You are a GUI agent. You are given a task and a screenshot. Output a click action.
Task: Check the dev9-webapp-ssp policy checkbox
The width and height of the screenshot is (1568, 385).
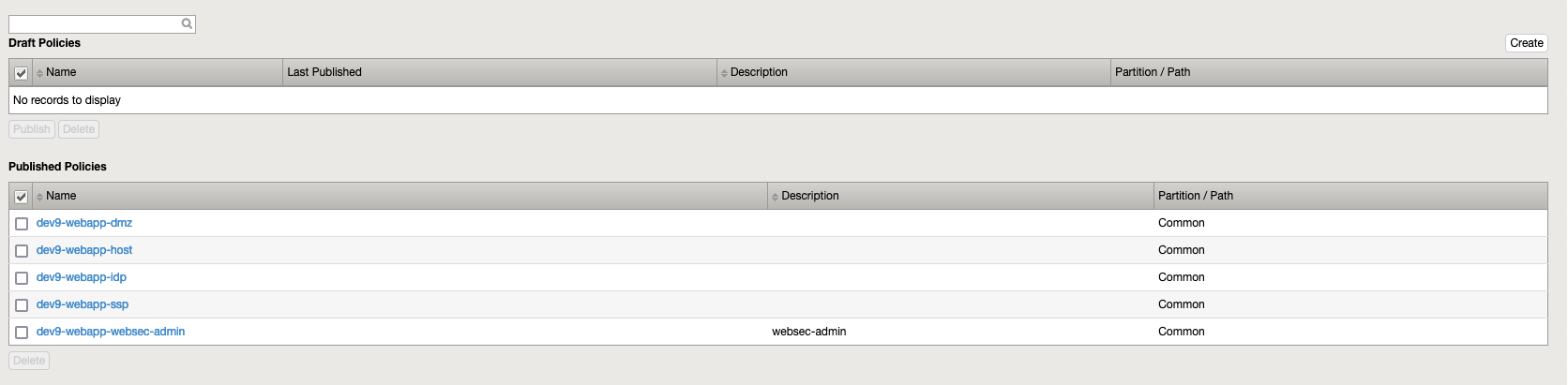pos(22,305)
